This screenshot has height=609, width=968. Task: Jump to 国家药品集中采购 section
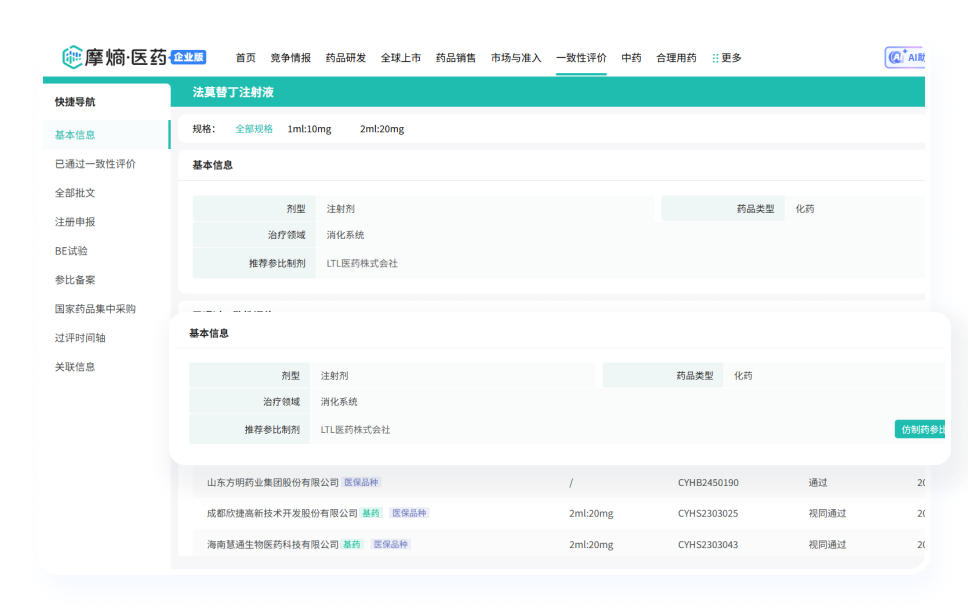point(95,309)
